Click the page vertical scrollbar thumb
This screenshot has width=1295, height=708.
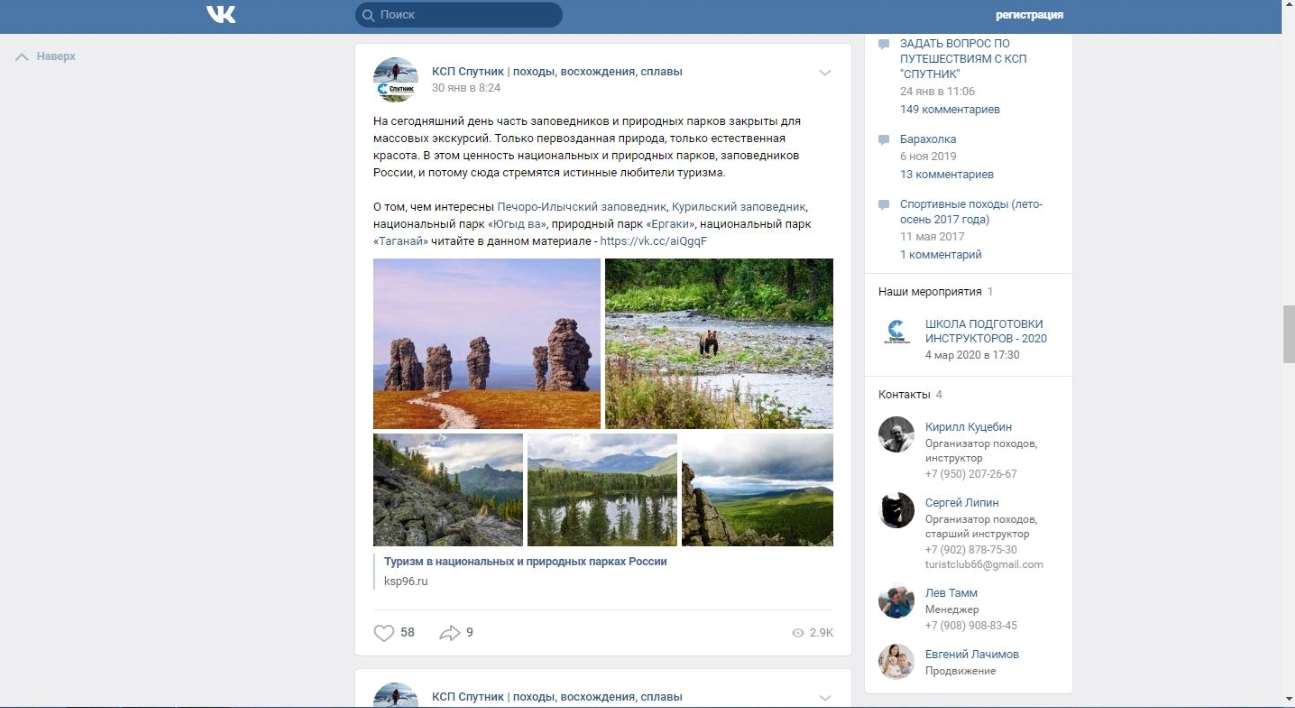click(1288, 334)
